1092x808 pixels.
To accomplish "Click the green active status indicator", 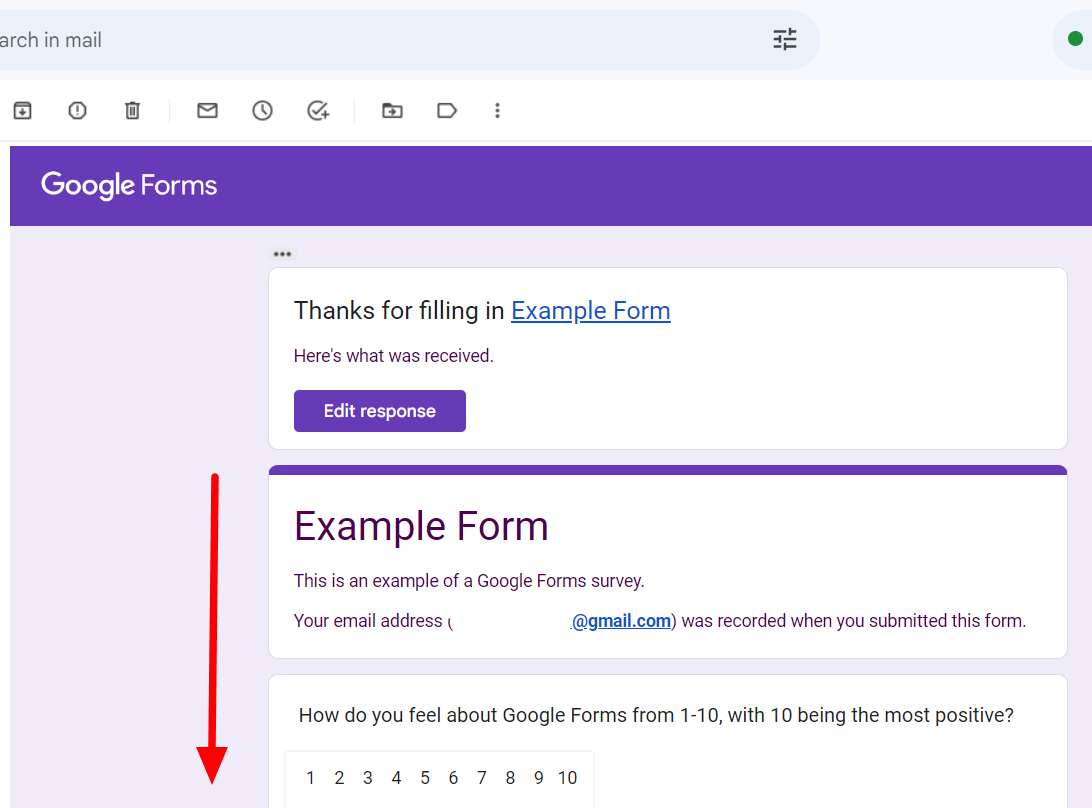I will click(1075, 39).
